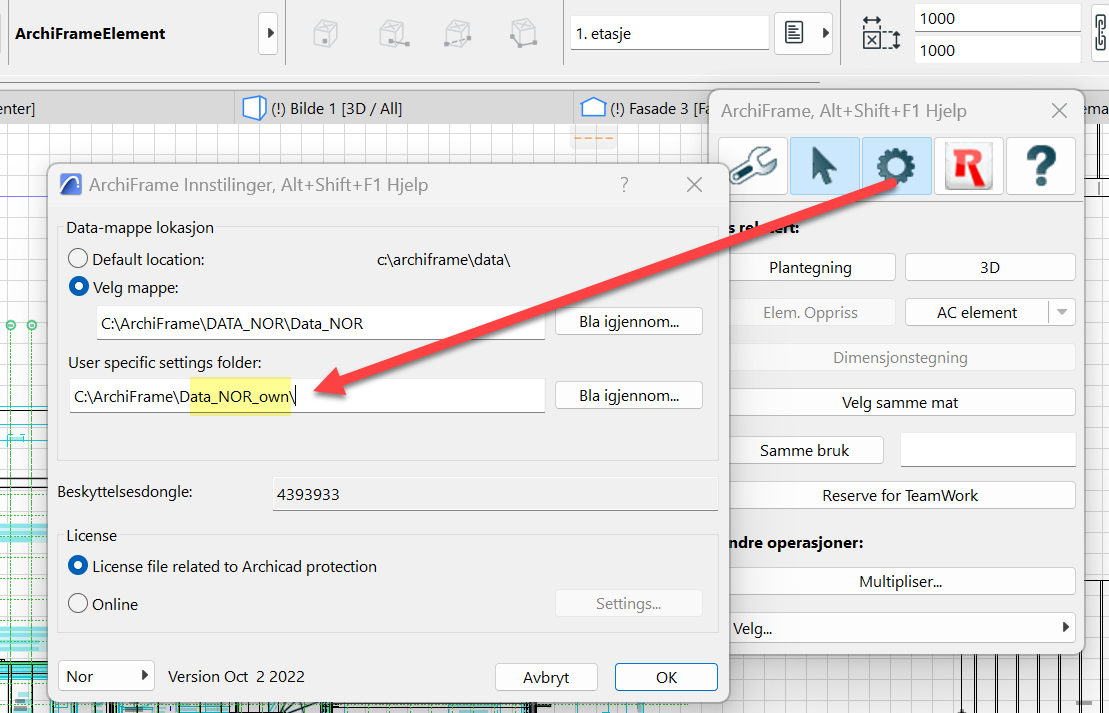
Task: Select the Default location radio button
Action: pos(78,259)
